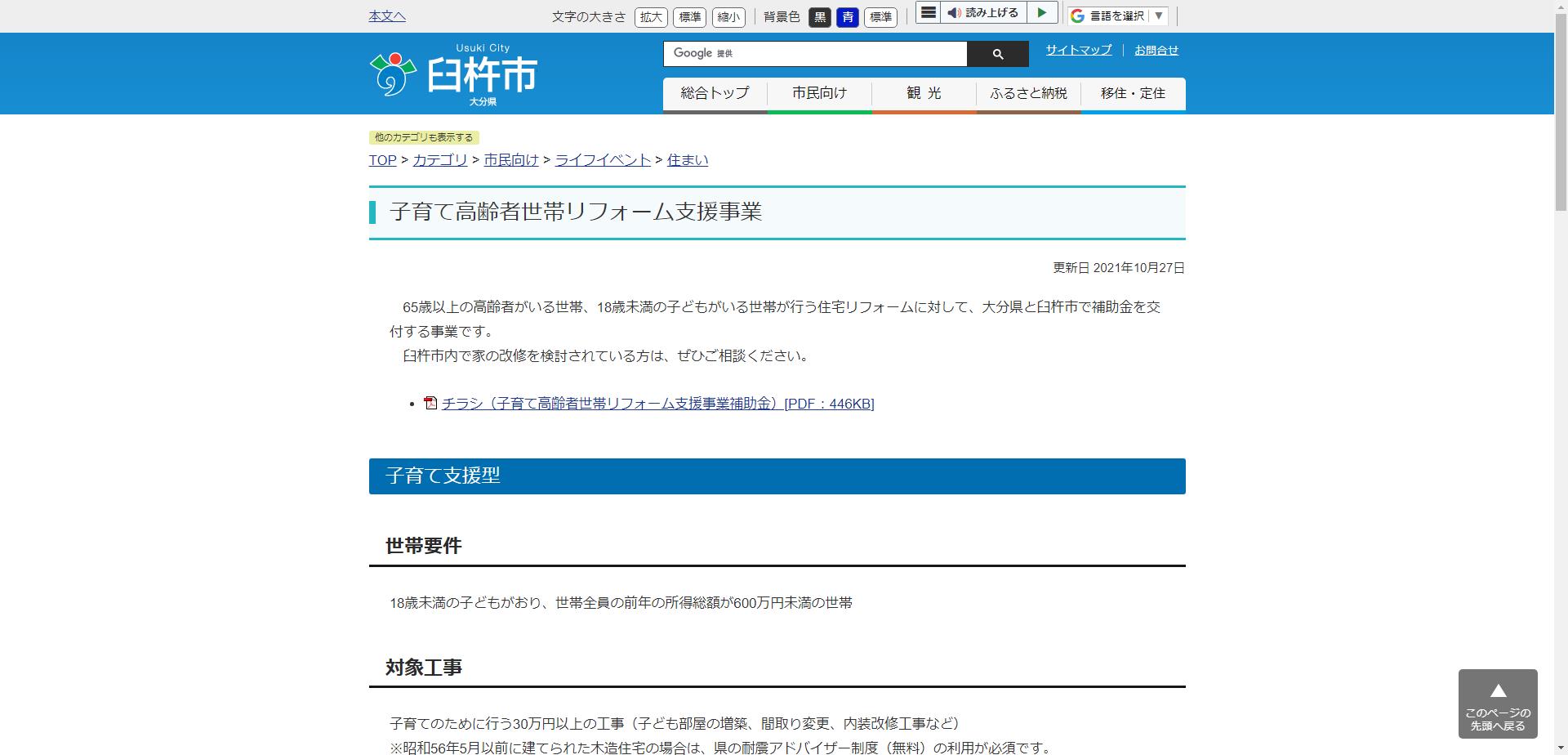Viewport: 1568px width, 755px height.
Task: Click the page vertical scrollbar thumb
Action: coord(1561,112)
